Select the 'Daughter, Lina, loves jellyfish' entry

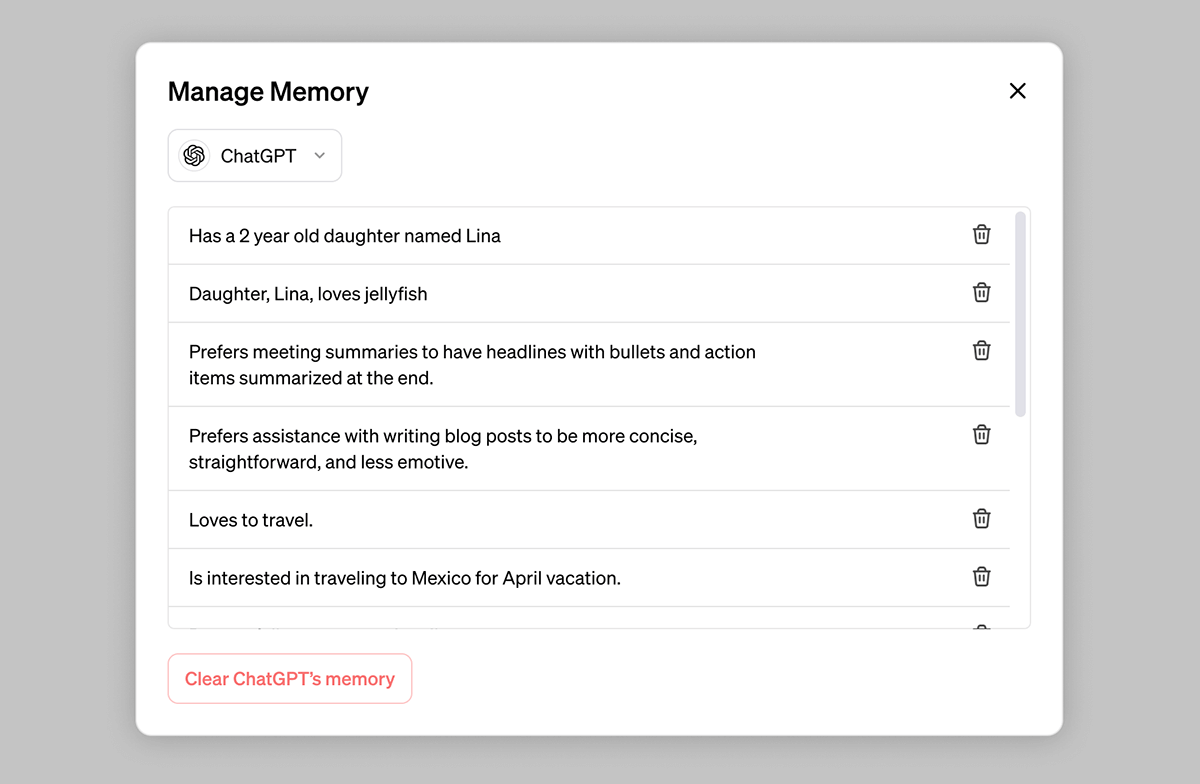pyautogui.click(x=589, y=294)
